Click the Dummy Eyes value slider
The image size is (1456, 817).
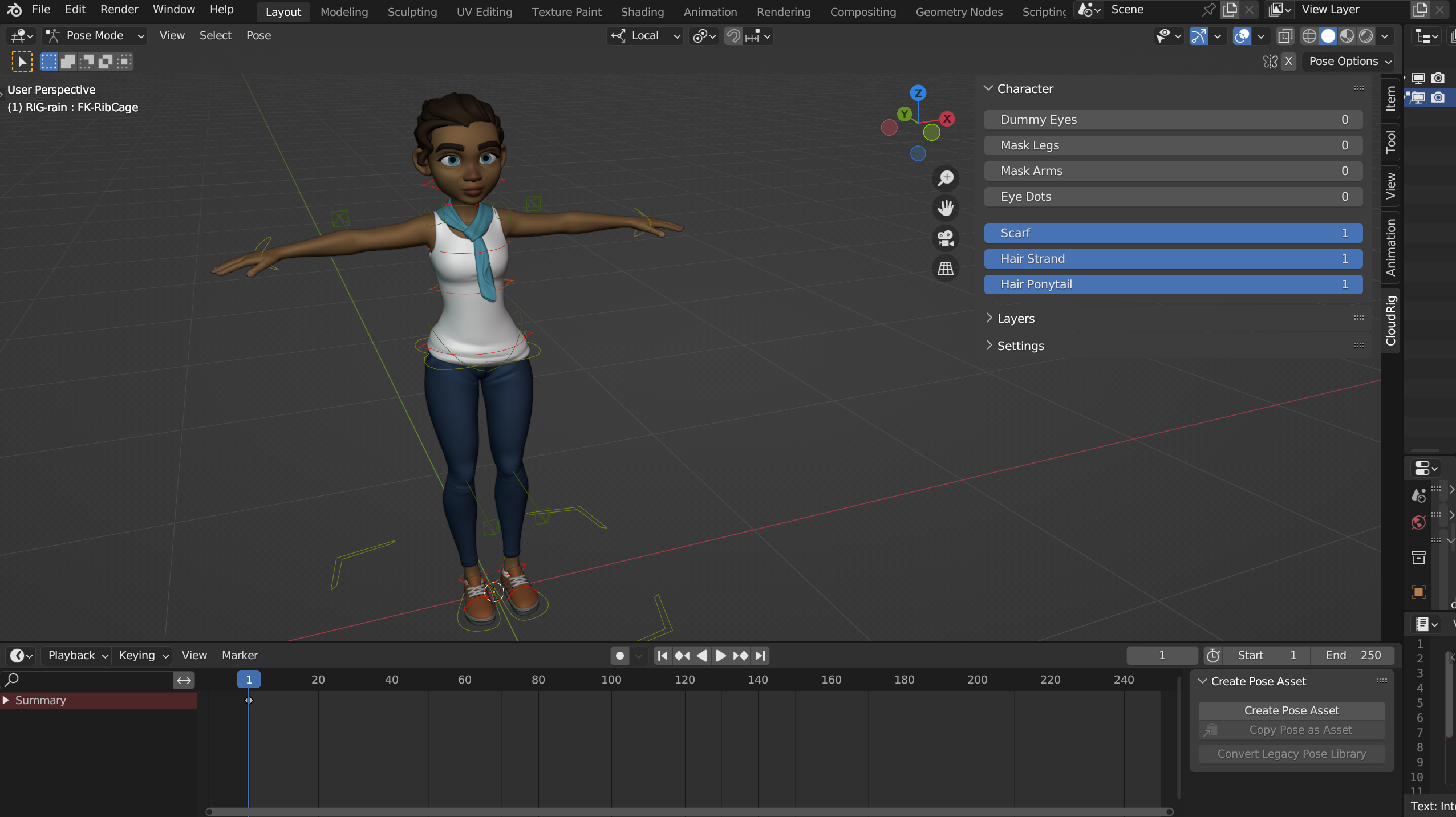pyautogui.click(x=1173, y=120)
